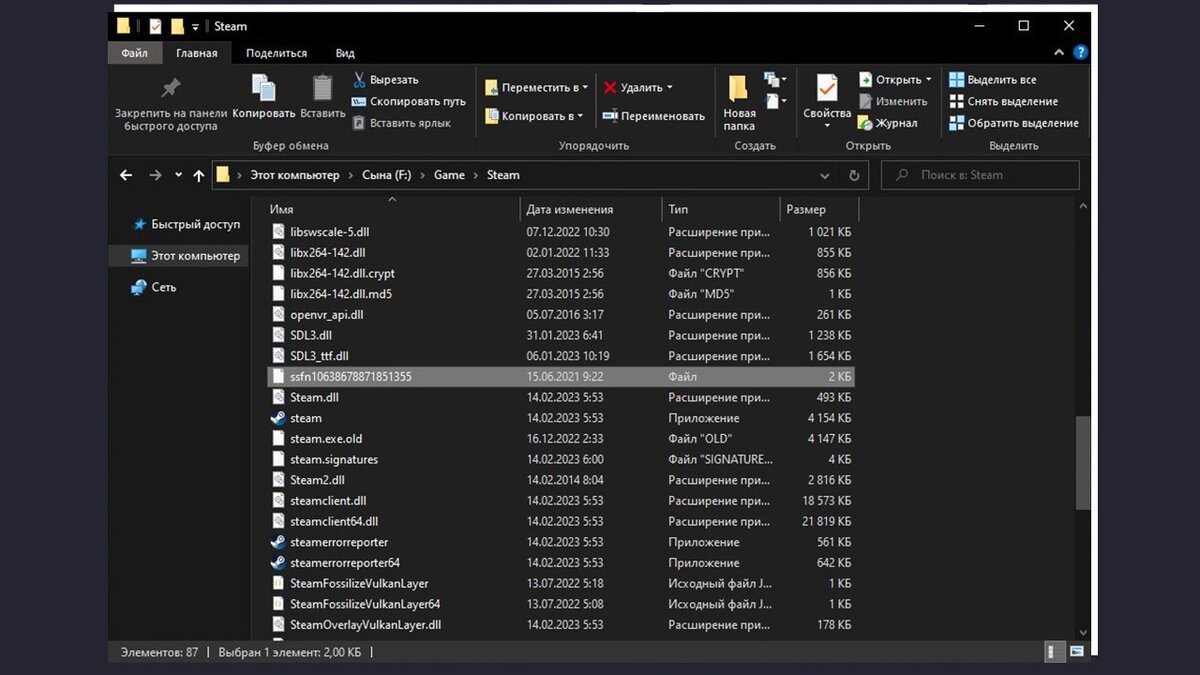Choose Вставить ярлык in the ribbon

pos(401,124)
